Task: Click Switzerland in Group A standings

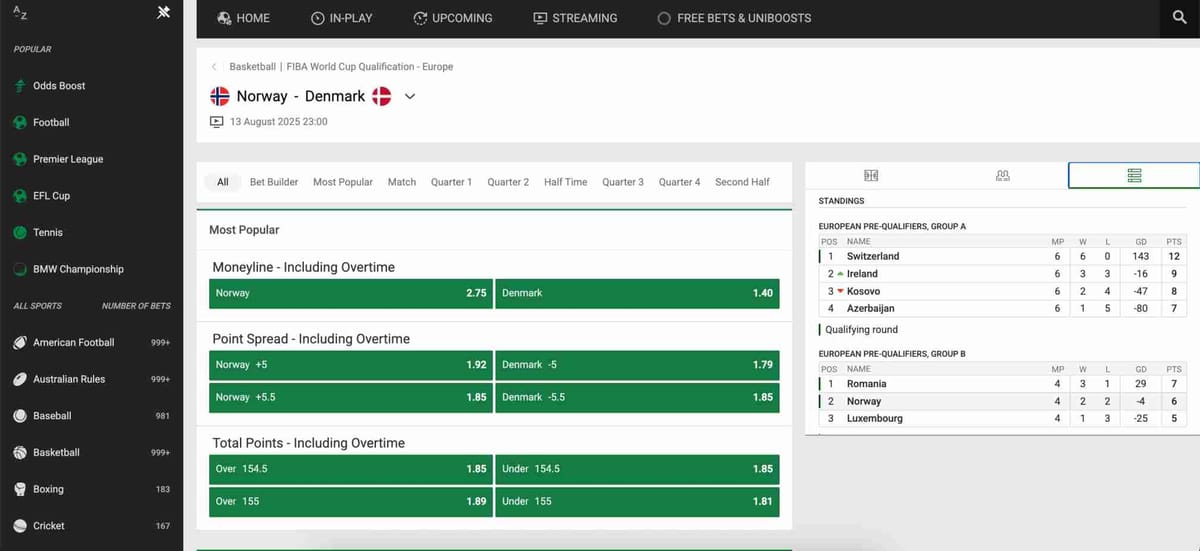Action: 873,256
